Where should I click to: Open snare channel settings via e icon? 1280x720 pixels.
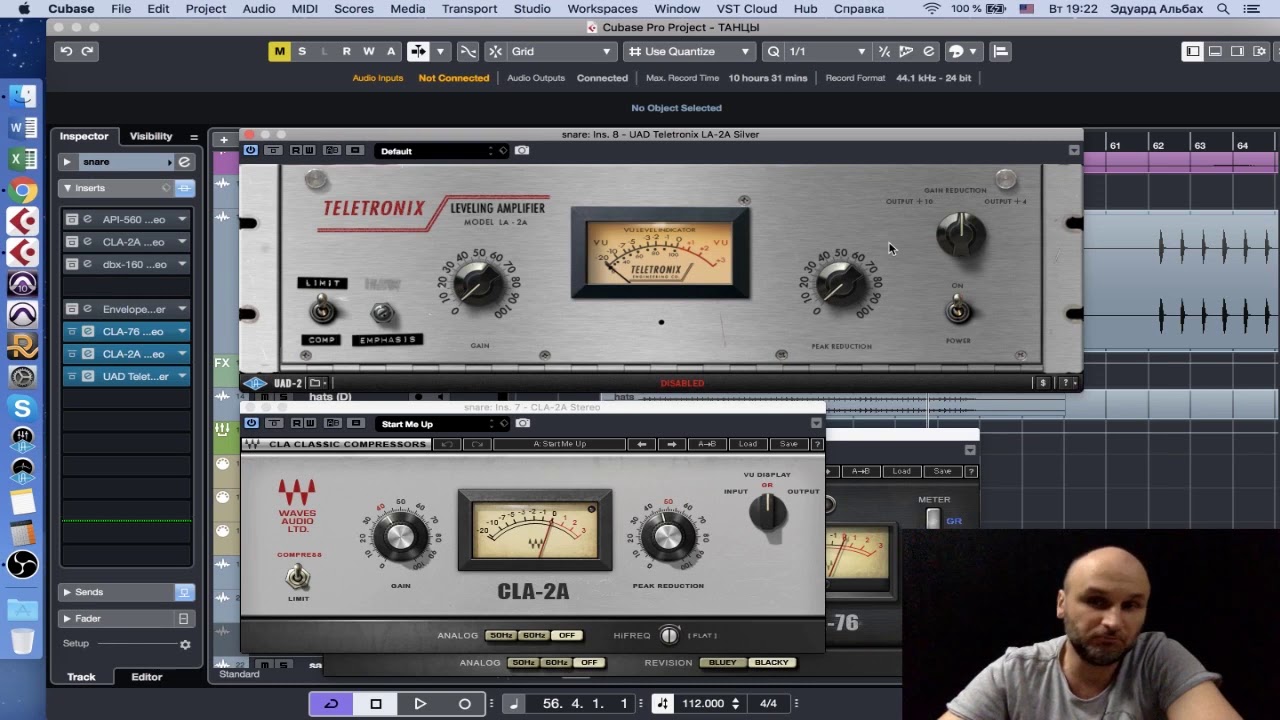click(184, 162)
